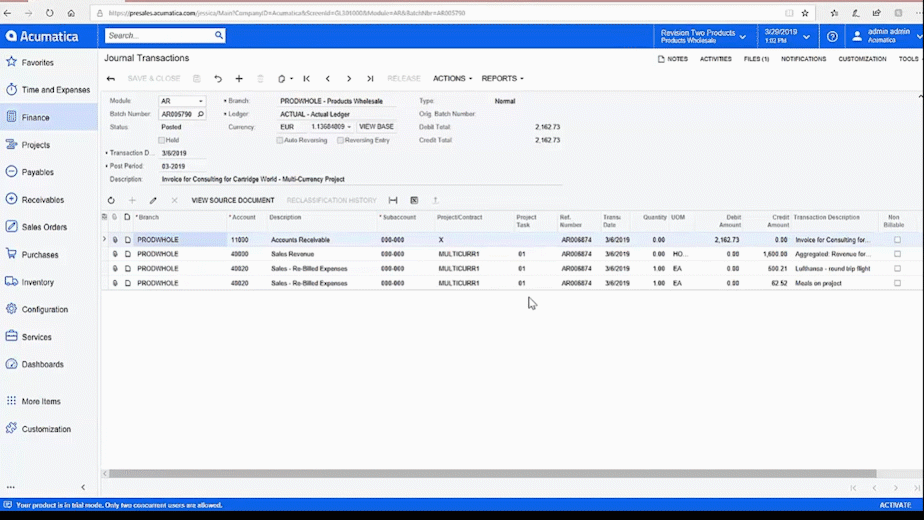Viewport: 924px width, 520px height.
Task: Go to last record in form toolbar
Action: [370, 78]
